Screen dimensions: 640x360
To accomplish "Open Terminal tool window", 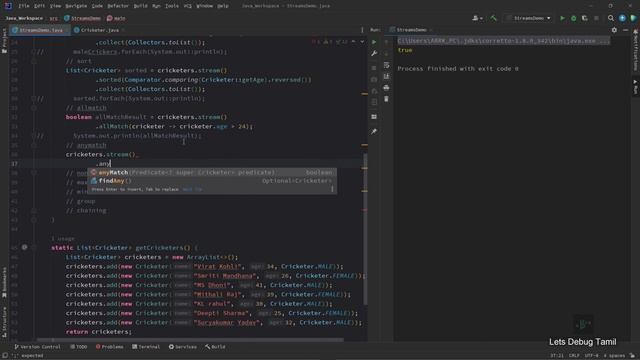I will [146, 347].
